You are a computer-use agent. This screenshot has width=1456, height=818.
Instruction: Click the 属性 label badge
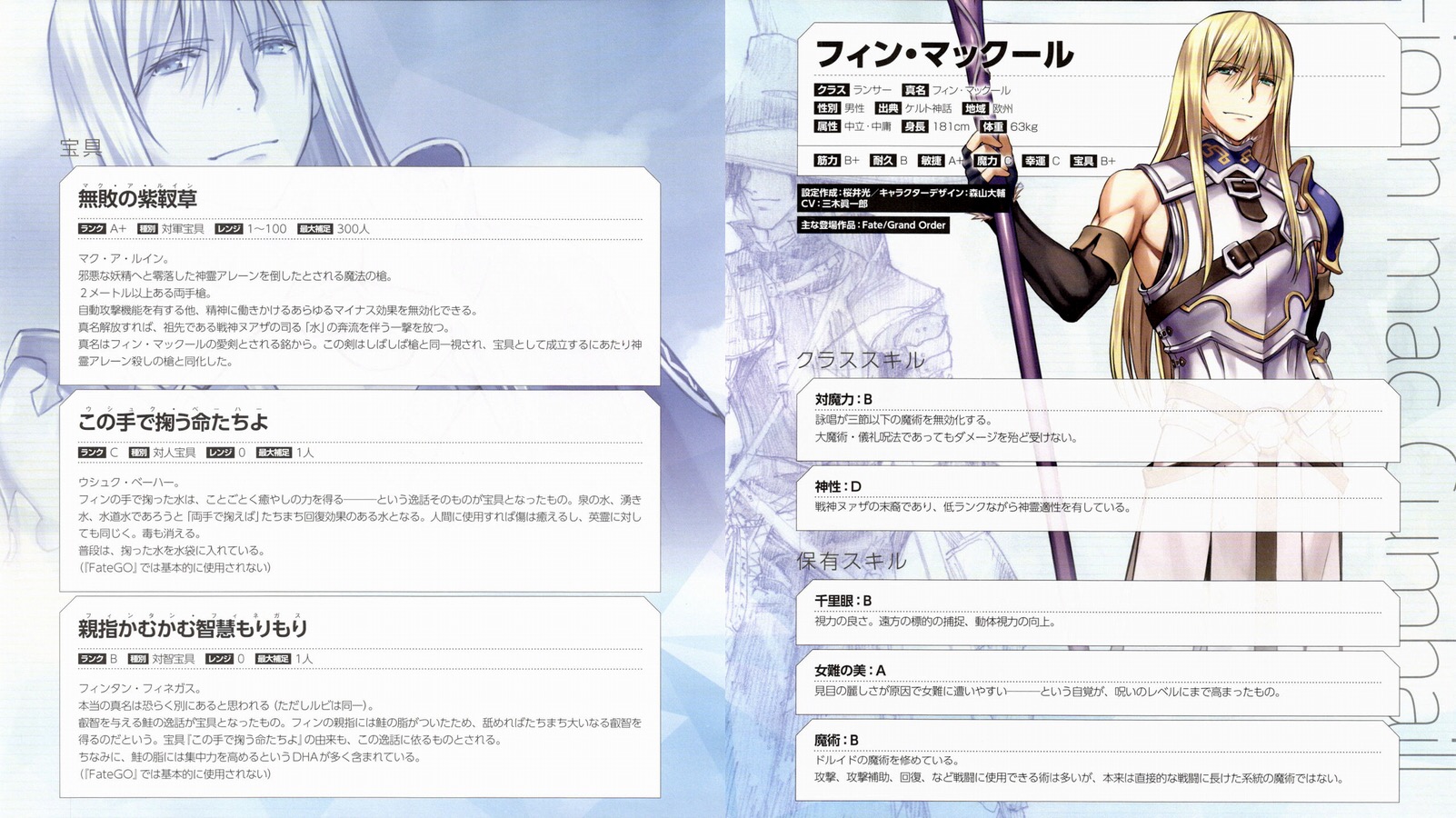point(827,126)
